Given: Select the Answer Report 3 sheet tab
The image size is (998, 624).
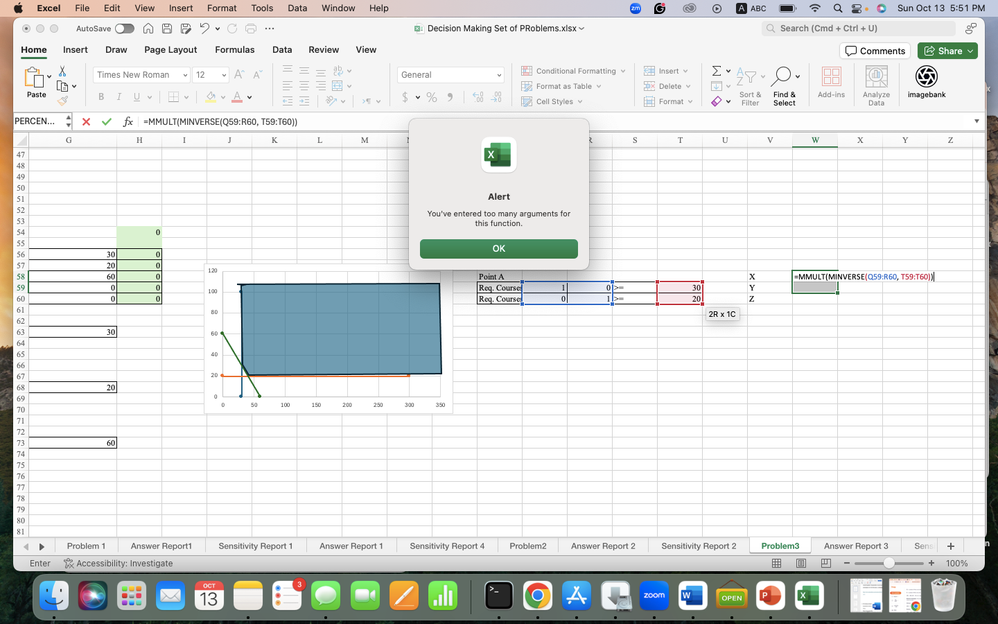Looking at the screenshot, I should (855, 546).
